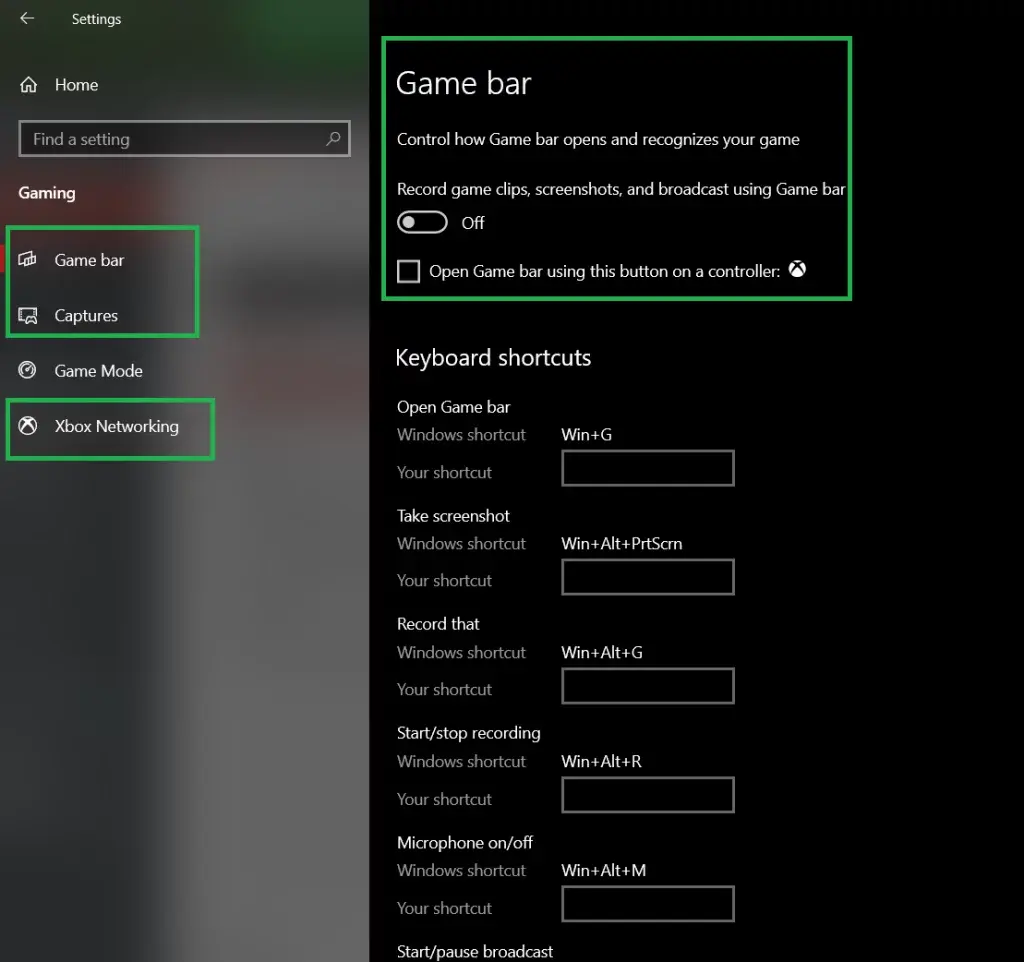Select Captures in sidebar
This screenshot has width=1024, height=962.
pyautogui.click(x=86, y=315)
